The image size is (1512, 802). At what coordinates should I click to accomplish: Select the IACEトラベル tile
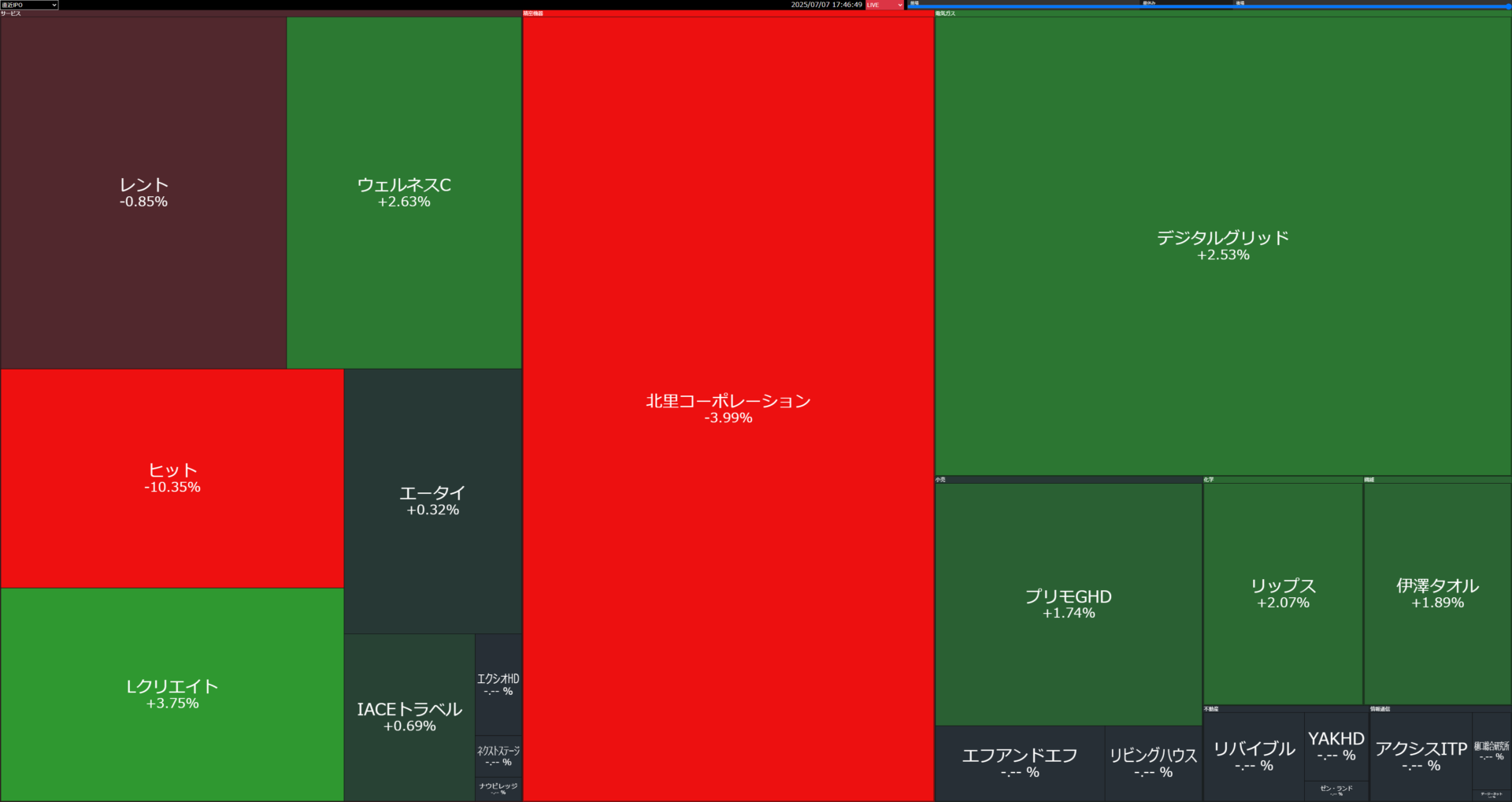(x=409, y=717)
